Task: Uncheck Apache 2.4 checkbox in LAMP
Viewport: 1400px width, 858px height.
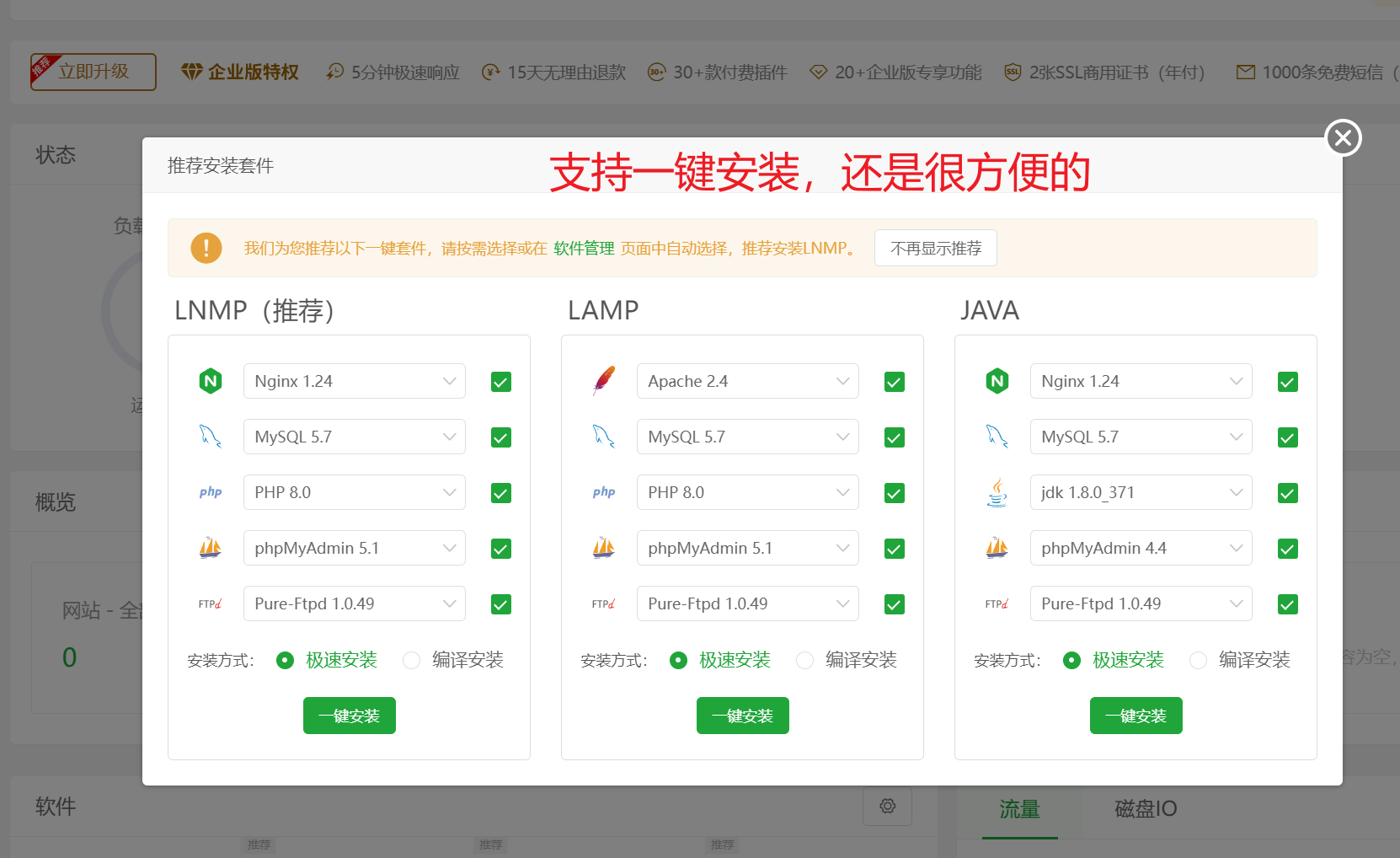Action: coord(895,382)
